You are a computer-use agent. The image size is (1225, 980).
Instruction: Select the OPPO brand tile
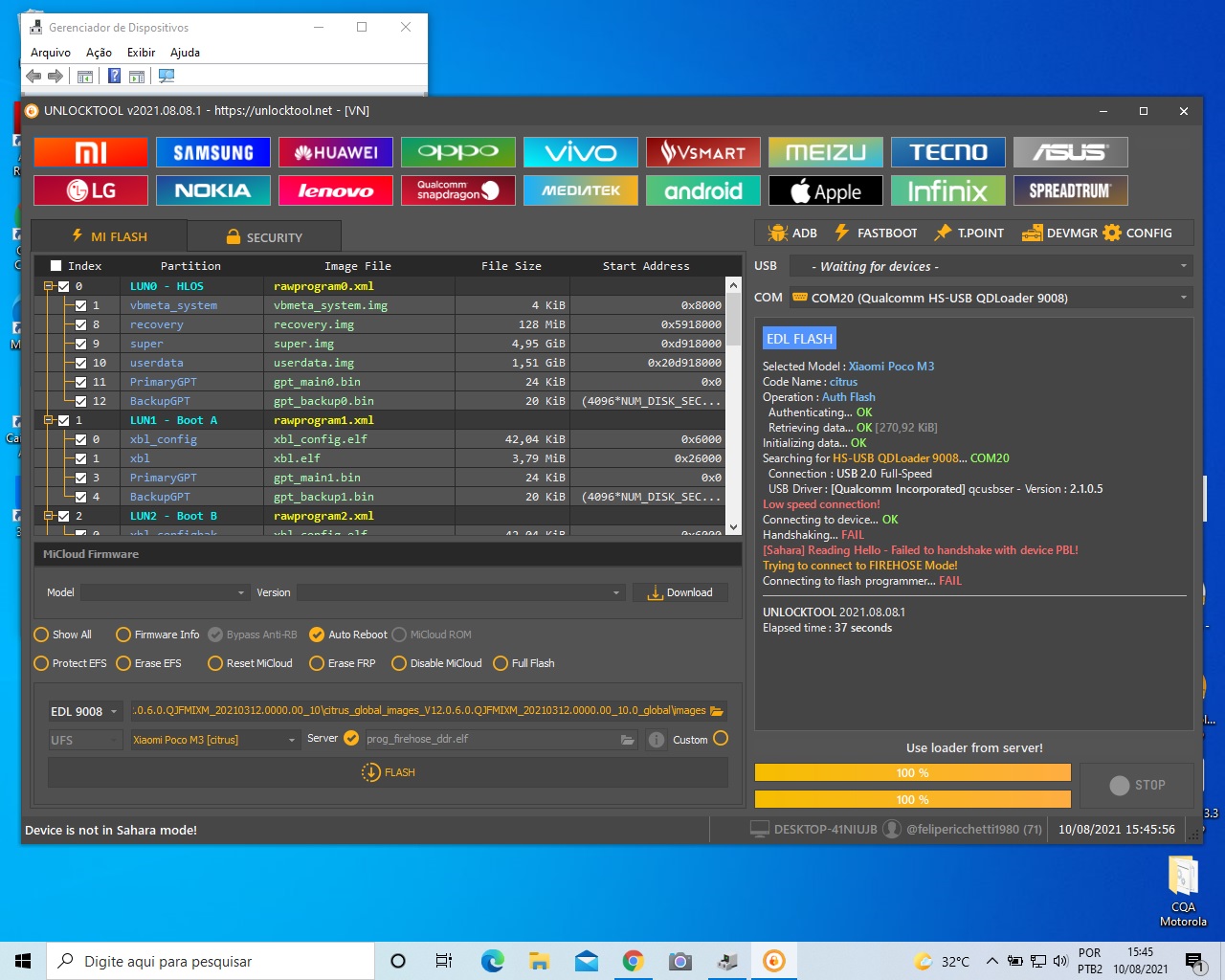[458, 152]
